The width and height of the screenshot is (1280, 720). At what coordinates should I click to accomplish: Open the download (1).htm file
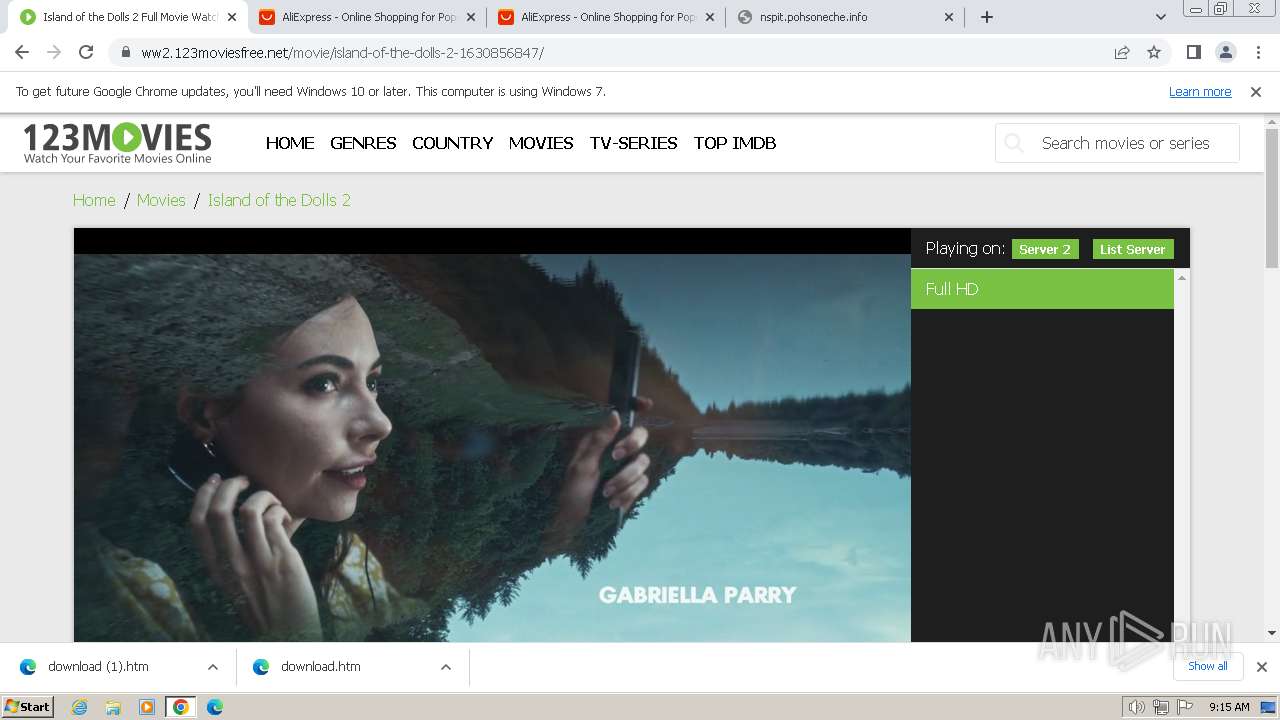tap(98, 667)
